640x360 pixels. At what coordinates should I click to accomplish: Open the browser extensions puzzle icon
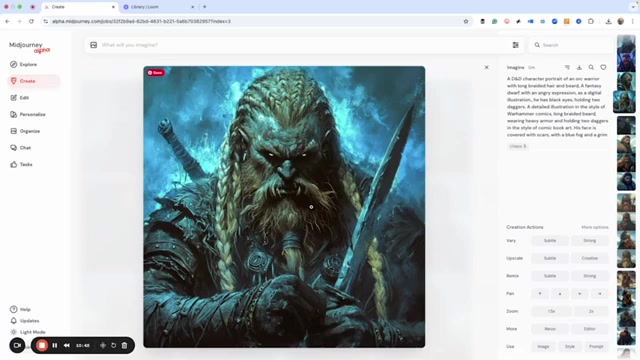pyautogui.click(x=591, y=21)
